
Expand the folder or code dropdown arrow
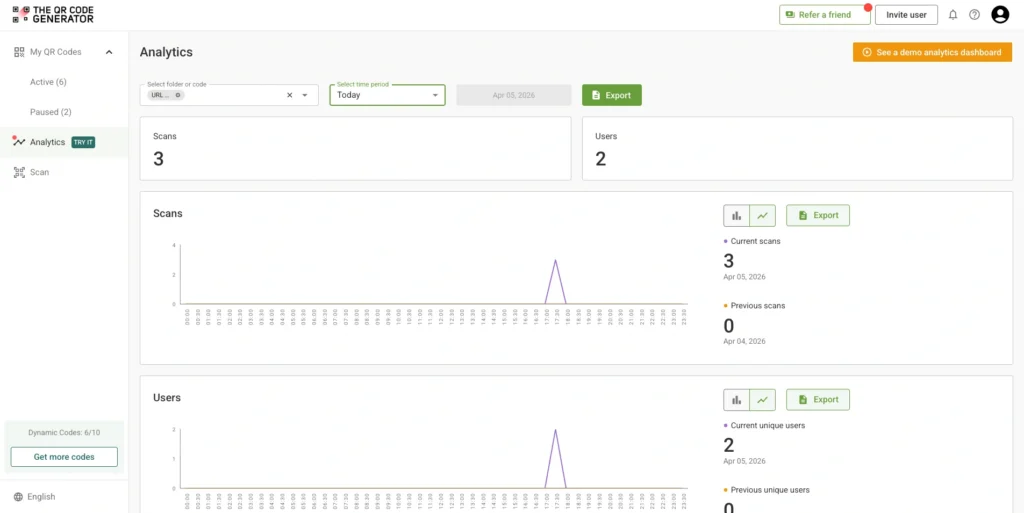(x=305, y=95)
